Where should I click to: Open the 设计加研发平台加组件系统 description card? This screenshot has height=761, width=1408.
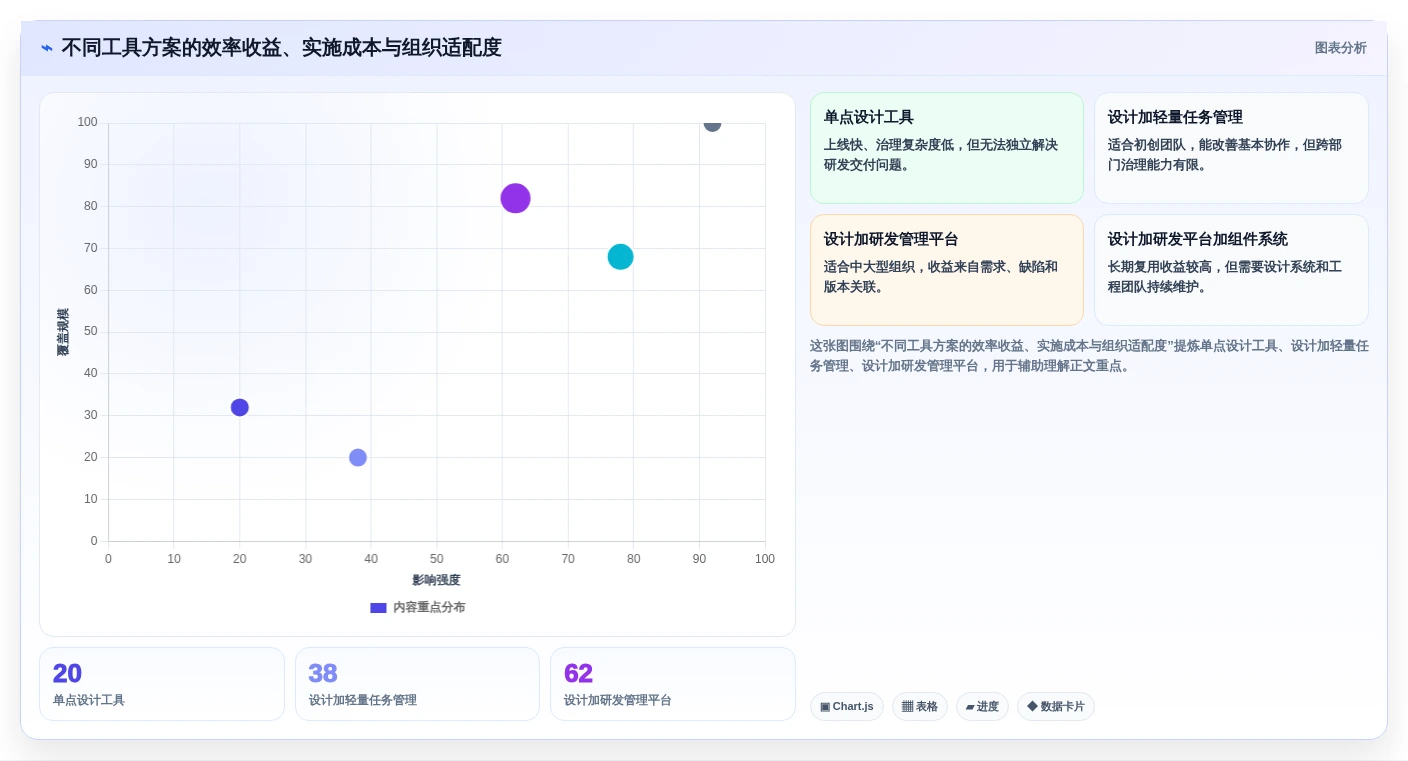pyautogui.click(x=1231, y=270)
